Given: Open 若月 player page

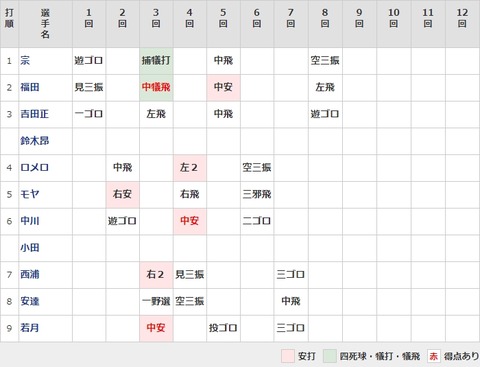Looking at the screenshot, I should [30, 328].
